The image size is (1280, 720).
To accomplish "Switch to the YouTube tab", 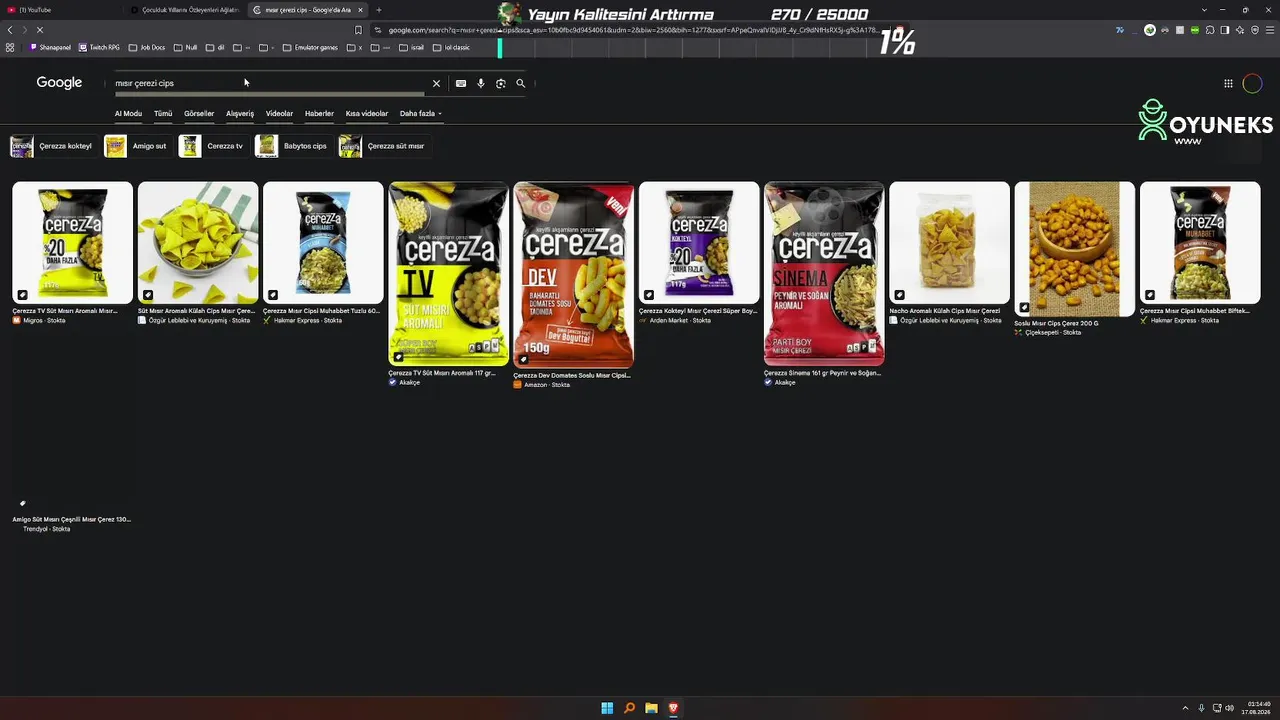I will 62,10.
